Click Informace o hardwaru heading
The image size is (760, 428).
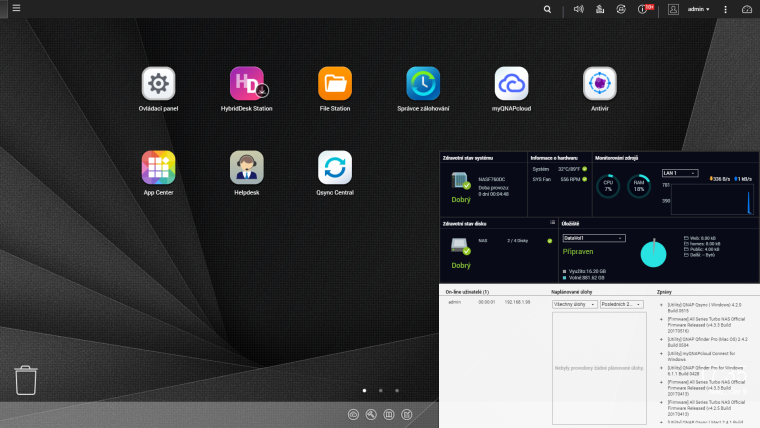[x=554, y=158]
